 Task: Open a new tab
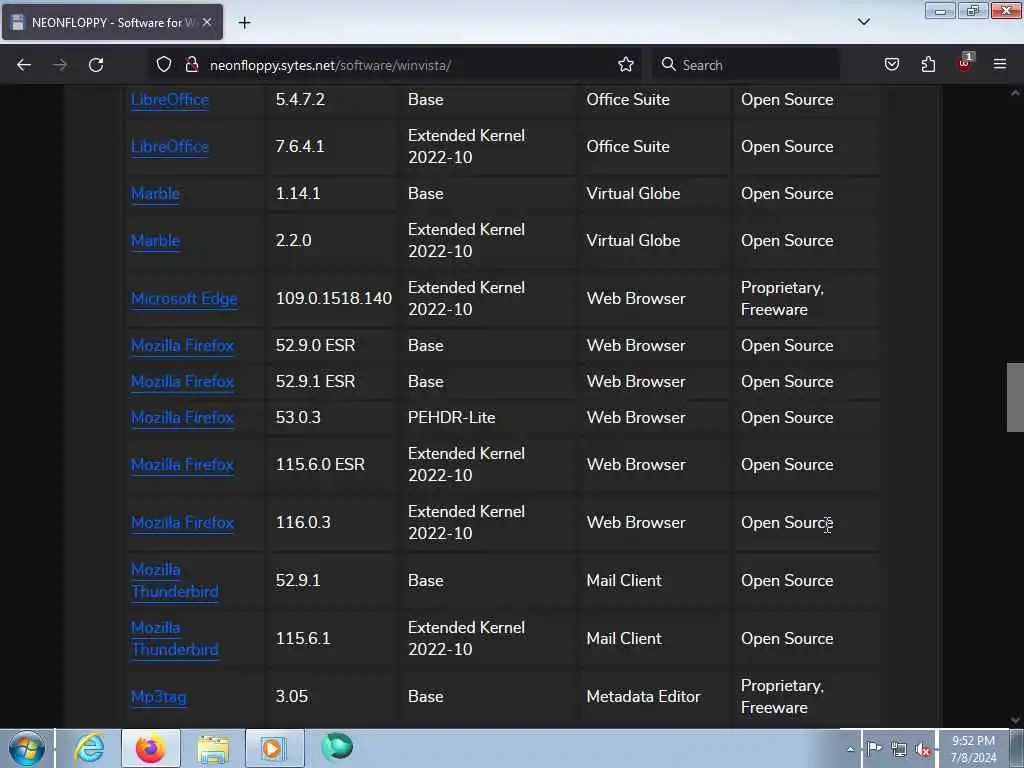tap(244, 22)
